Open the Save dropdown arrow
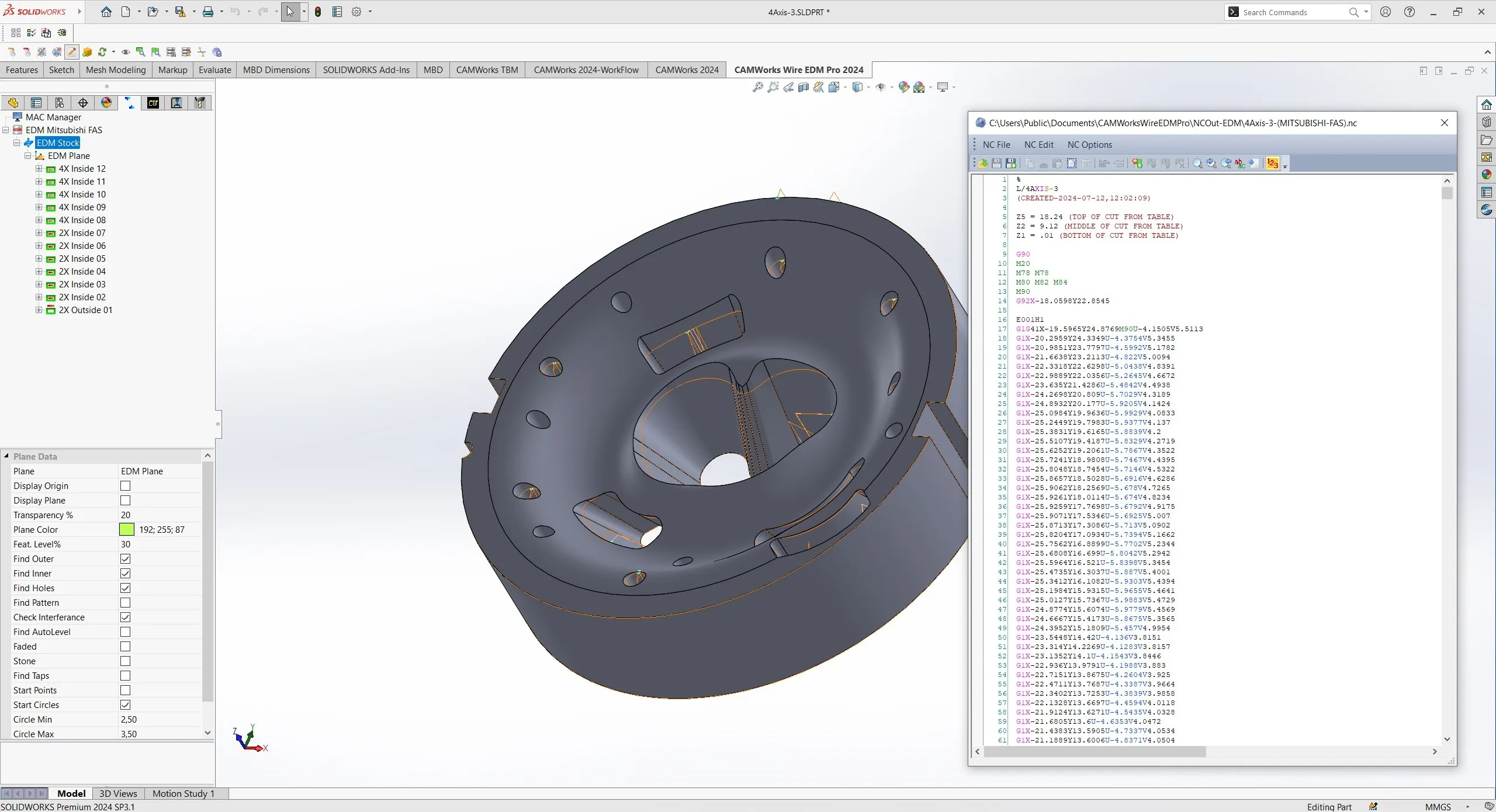This screenshot has width=1496, height=812. coord(195,12)
